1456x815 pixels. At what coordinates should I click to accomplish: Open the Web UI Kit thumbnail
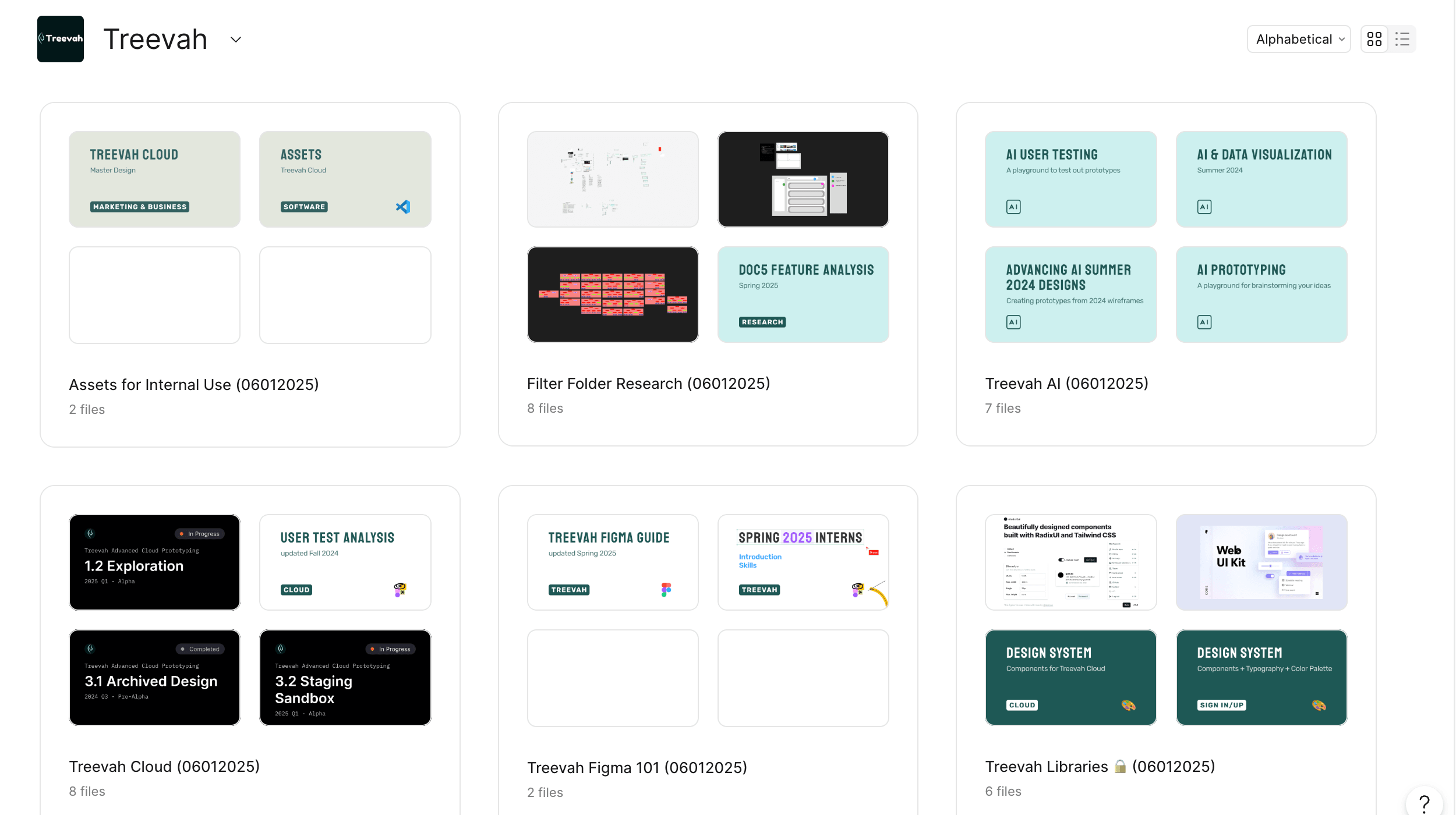click(x=1261, y=562)
